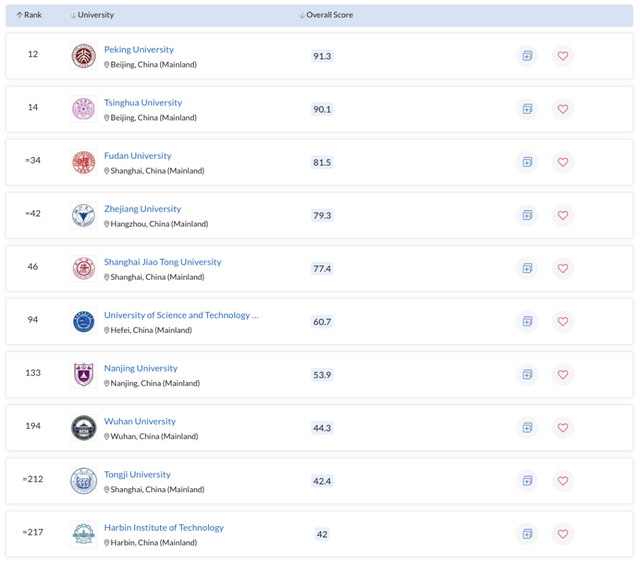Add Shanghai Jiao Tong University to compare
The image size is (640, 564).
pyautogui.click(x=527, y=268)
